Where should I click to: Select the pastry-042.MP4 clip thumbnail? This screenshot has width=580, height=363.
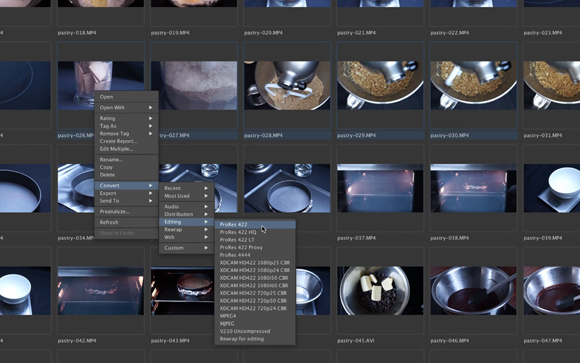(x=101, y=291)
